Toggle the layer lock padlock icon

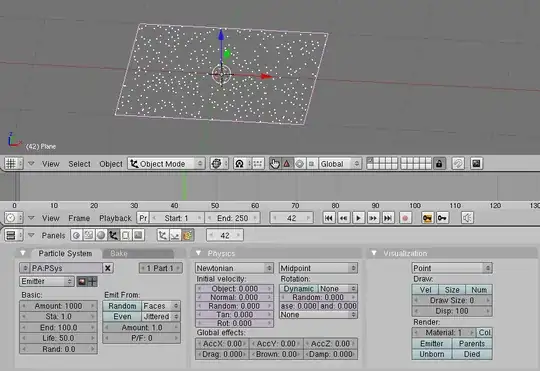439,164
